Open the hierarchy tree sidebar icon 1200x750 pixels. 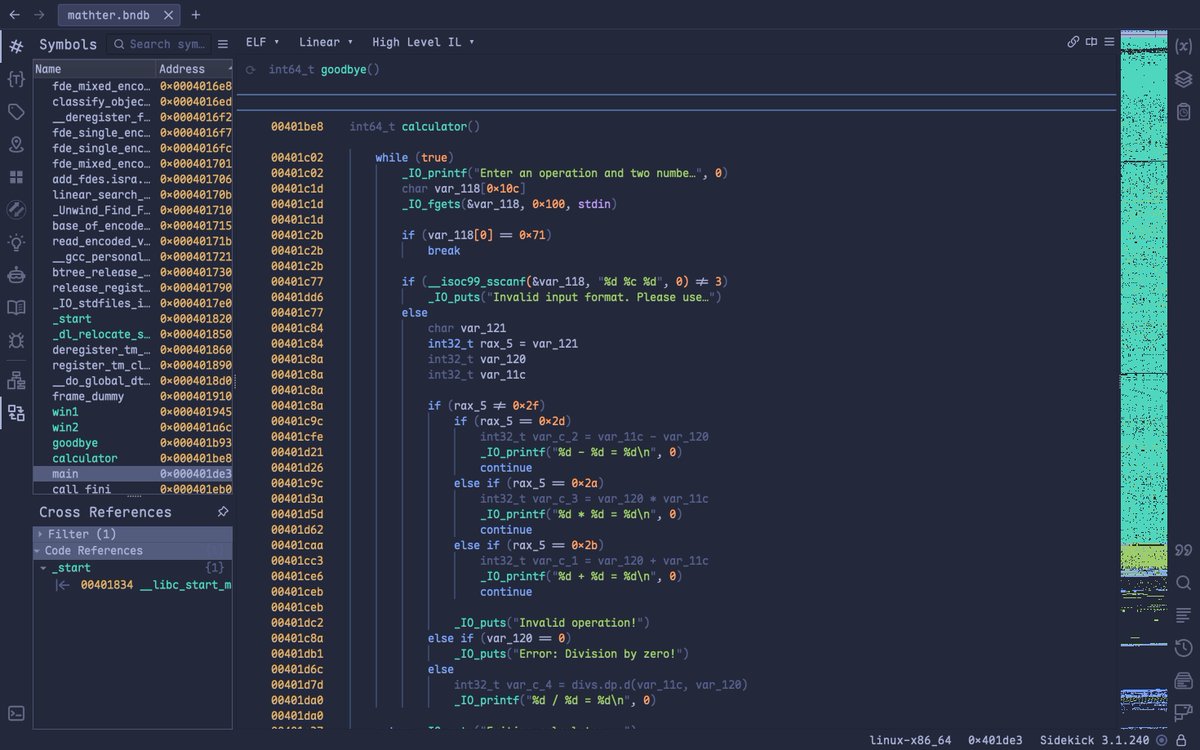click(16, 380)
